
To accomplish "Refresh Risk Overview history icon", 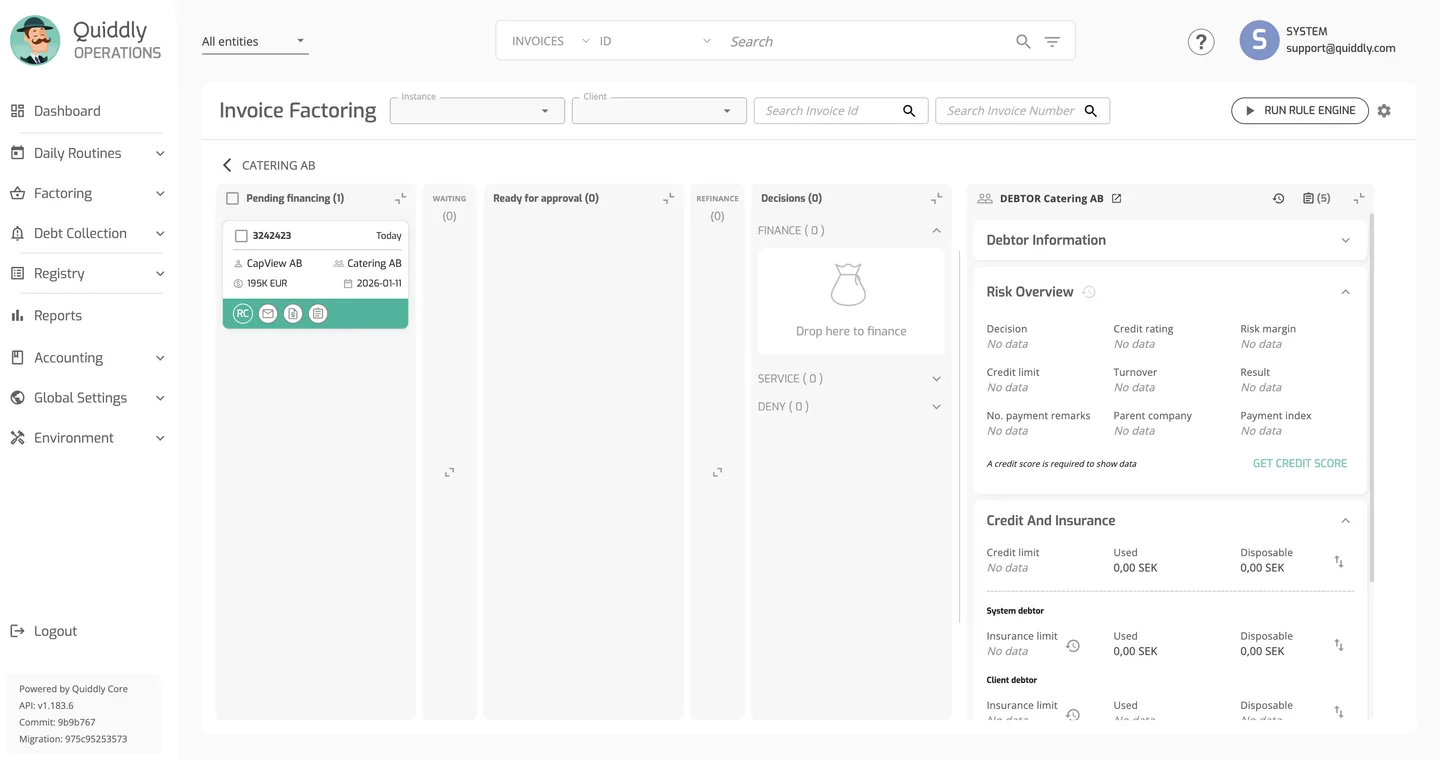I will click(x=1089, y=292).
